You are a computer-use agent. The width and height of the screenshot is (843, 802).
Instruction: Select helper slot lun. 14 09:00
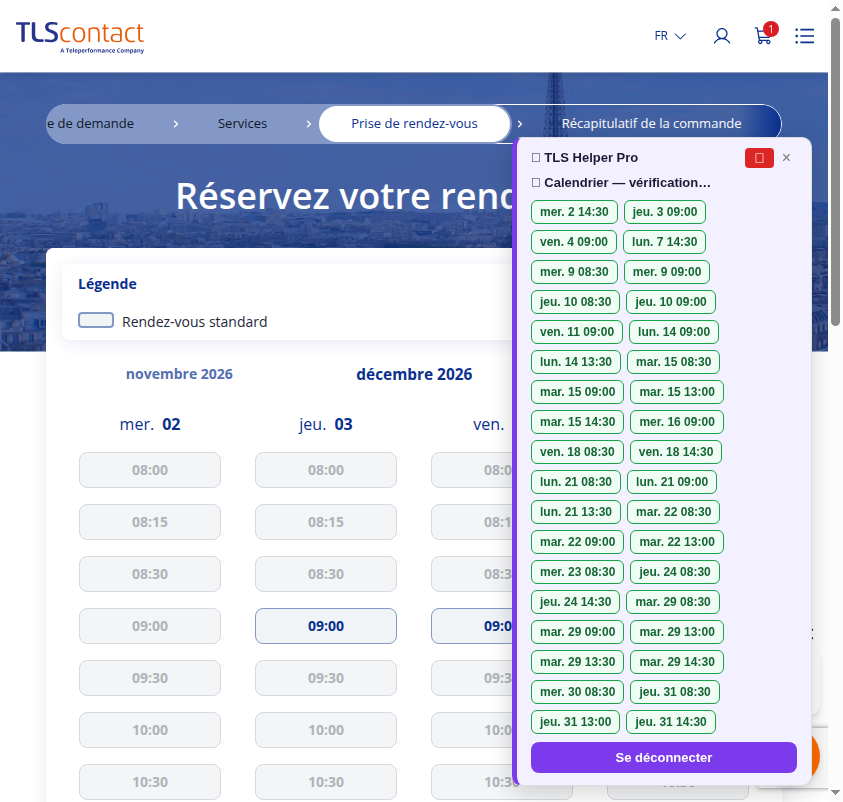[674, 332]
